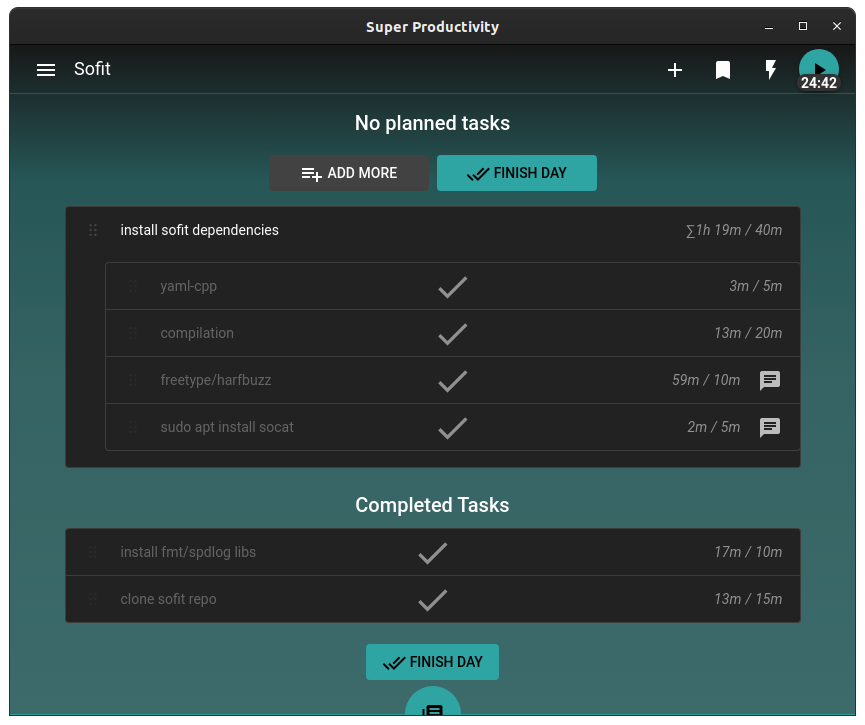865x725 pixels.
Task: Click drag handle of install fmt/spdlog libs
Action: [x=93, y=552]
